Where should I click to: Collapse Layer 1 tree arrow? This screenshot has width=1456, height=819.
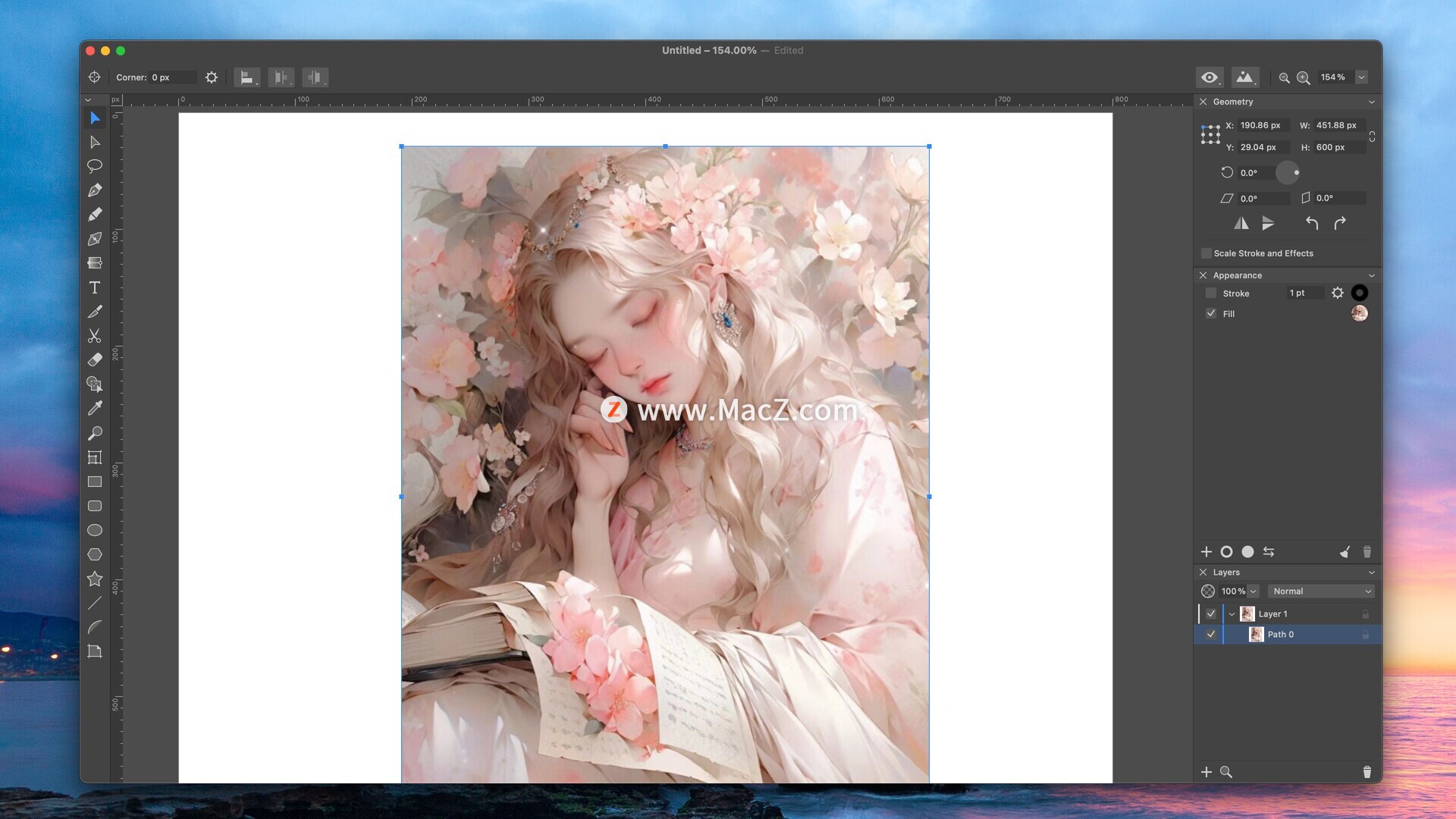pos(1232,613)
